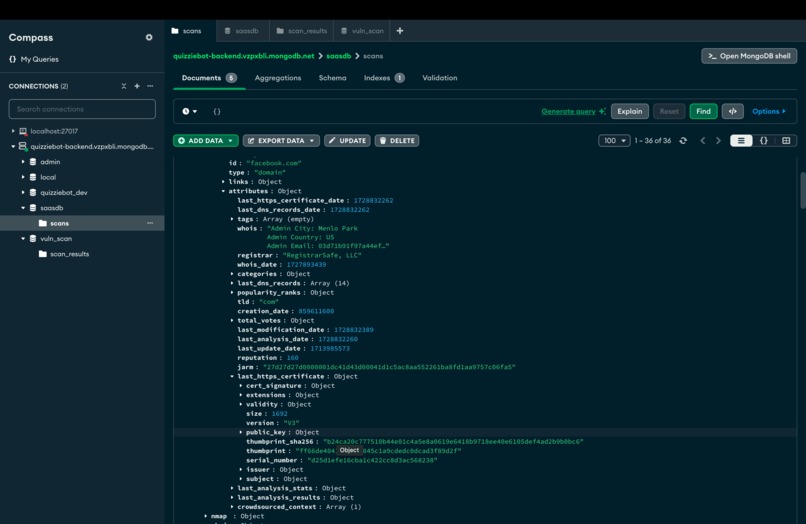Switch to the vuln_scan workspace tab

coord(362,31)
